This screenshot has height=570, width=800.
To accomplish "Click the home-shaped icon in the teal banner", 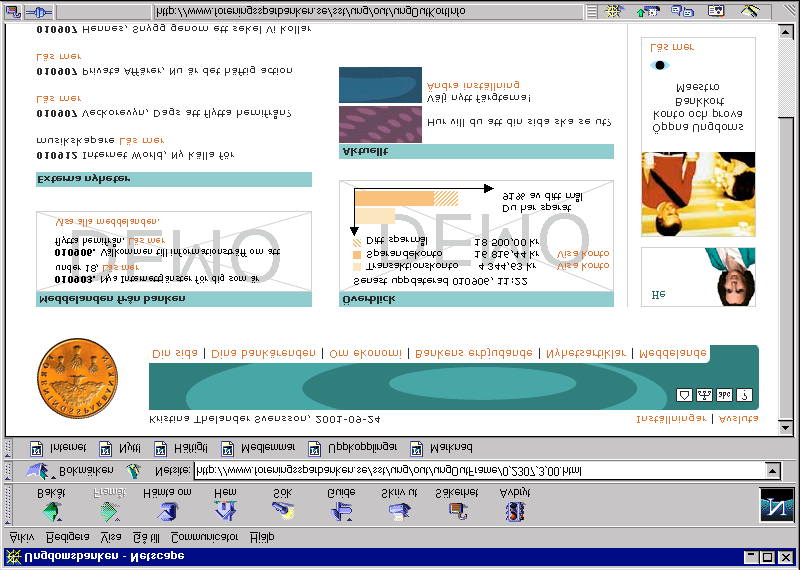I will pyautogui.click(x=684, y=395).
